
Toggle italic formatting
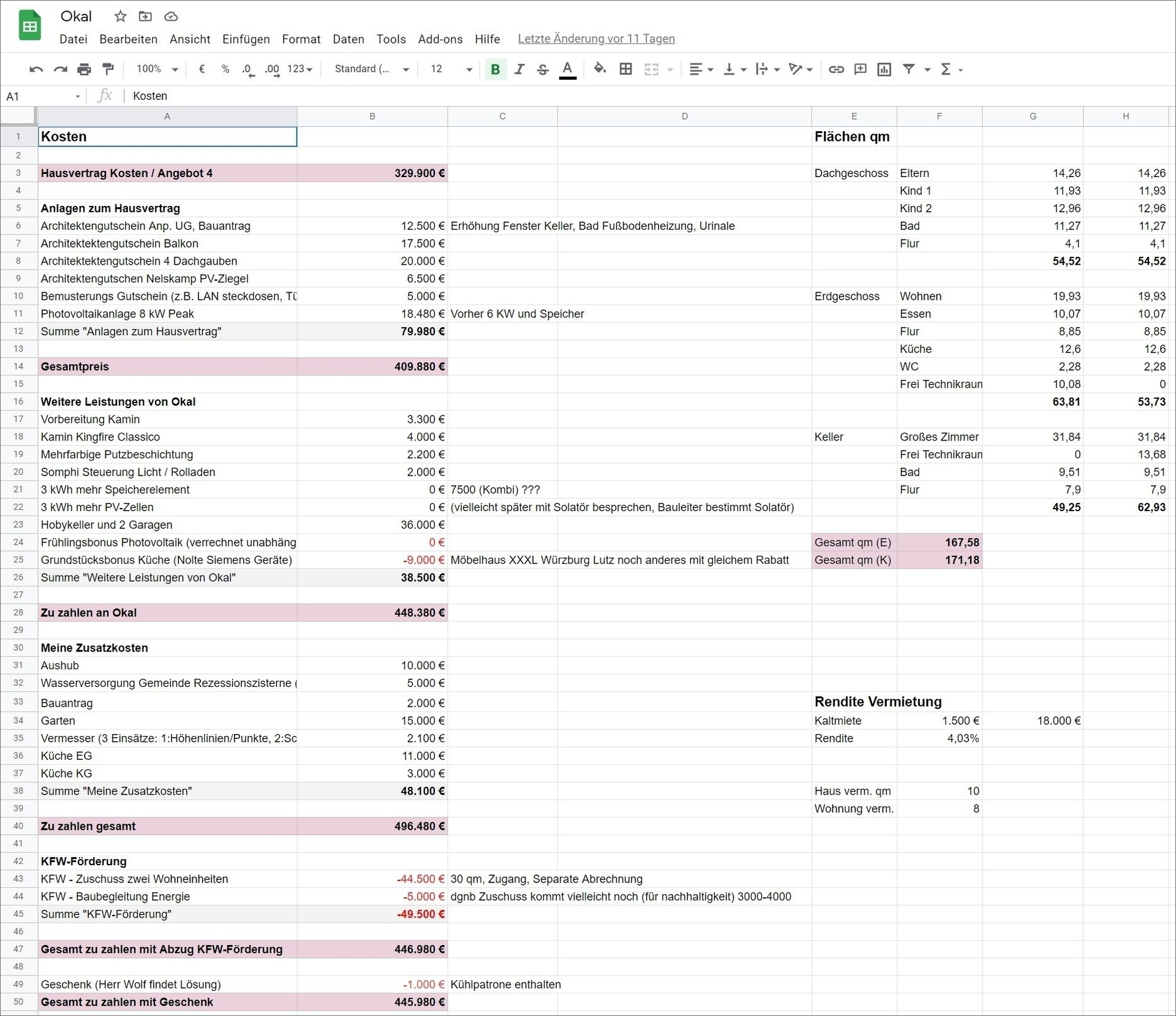[519, 69]
